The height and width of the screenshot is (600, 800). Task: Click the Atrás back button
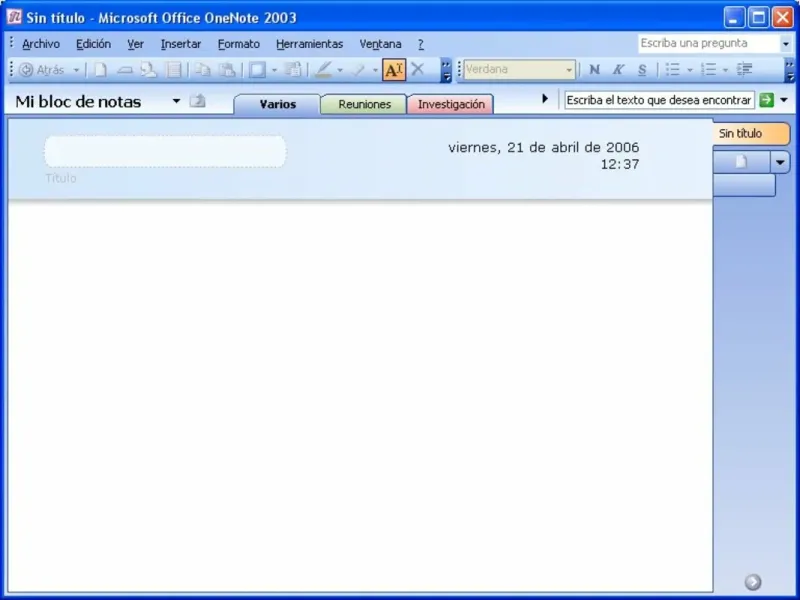[x=42, y=70]
